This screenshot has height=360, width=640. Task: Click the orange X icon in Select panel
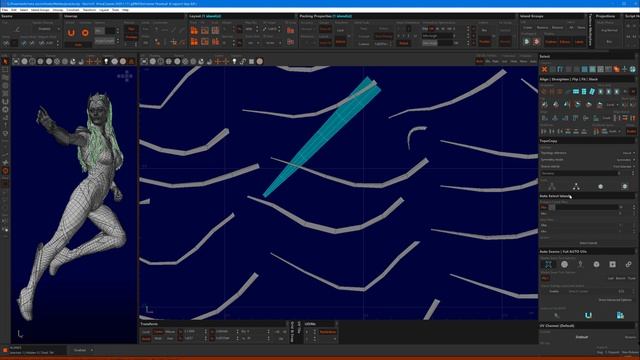(544, 69)
